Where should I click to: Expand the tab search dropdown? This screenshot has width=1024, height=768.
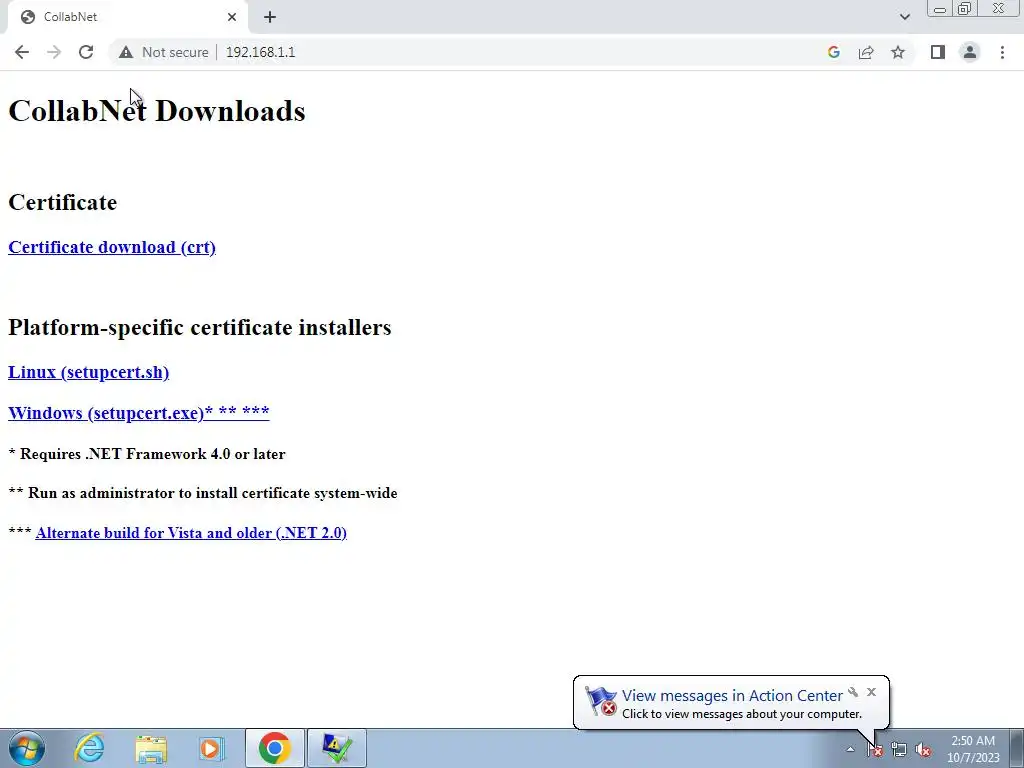click(x=904, y=17)
